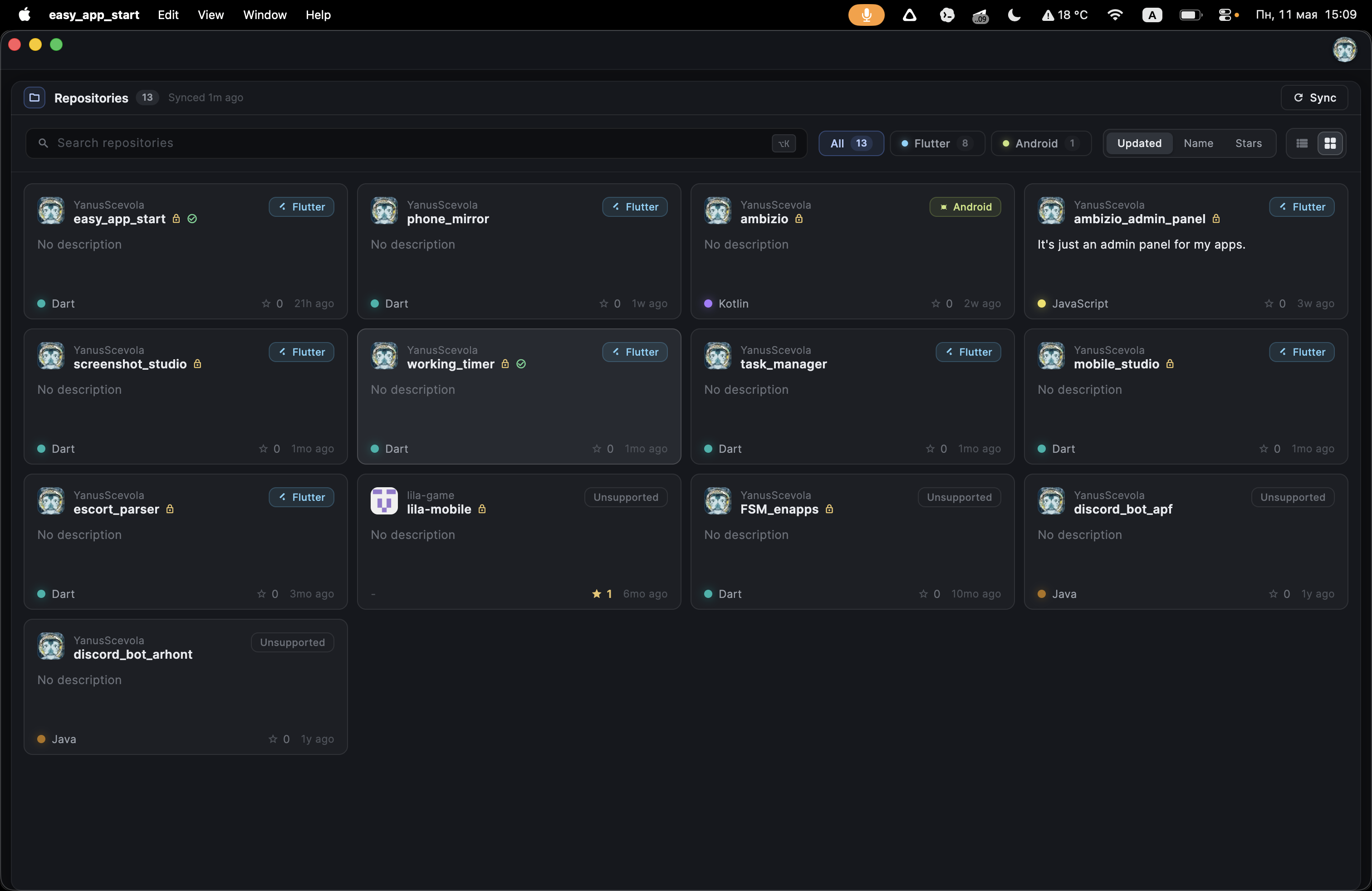The width and height of the screenshot is (1372, 891).
Task: Filter repositories by Android
Action: pyautogui.click(x=1040, y=143)
